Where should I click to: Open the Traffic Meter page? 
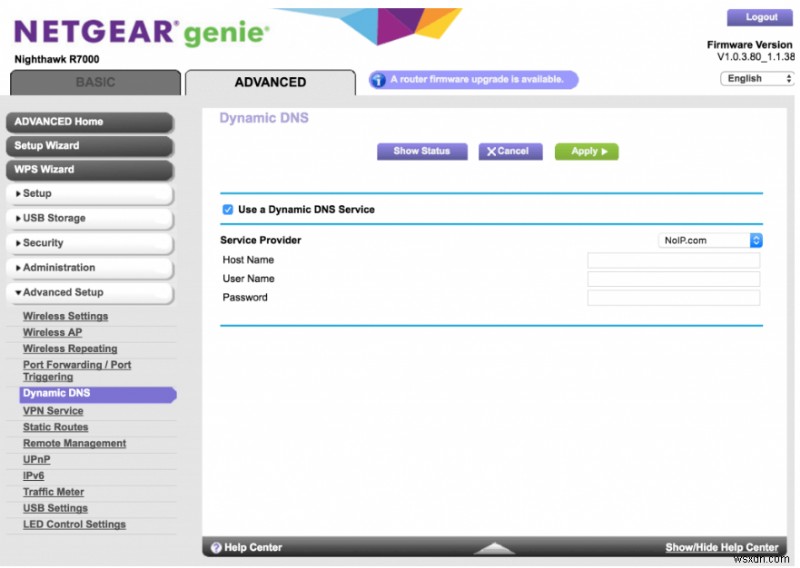(54, 492)
